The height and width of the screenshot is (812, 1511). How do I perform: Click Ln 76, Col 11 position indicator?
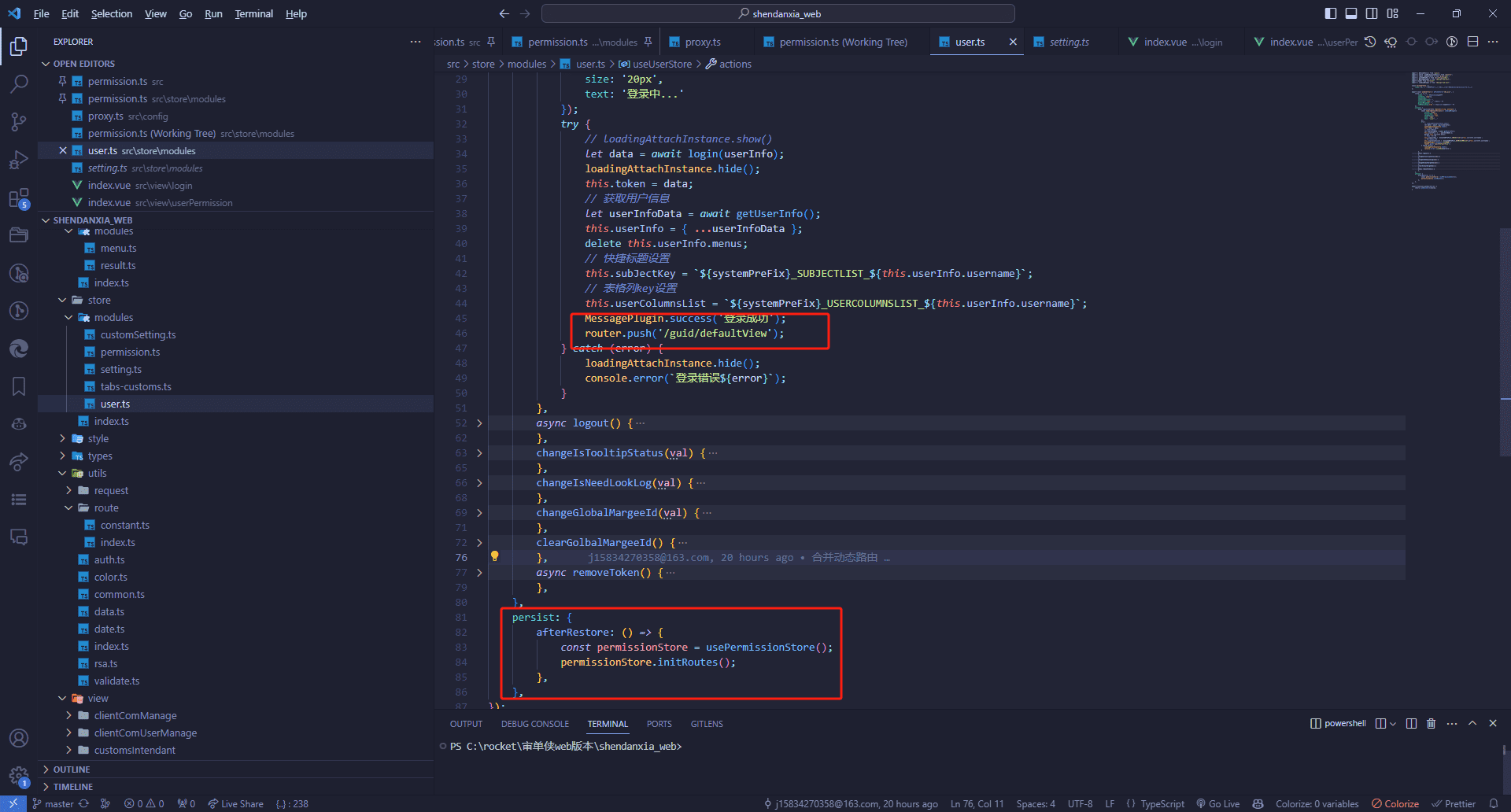(977, 803)
